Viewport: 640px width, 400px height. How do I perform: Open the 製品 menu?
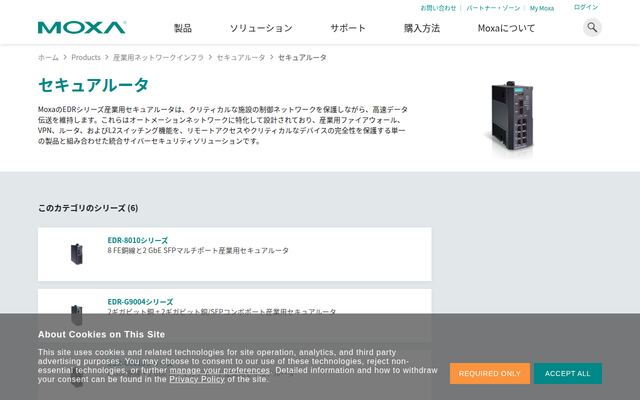pyautogui.click(x=182, y=28)
